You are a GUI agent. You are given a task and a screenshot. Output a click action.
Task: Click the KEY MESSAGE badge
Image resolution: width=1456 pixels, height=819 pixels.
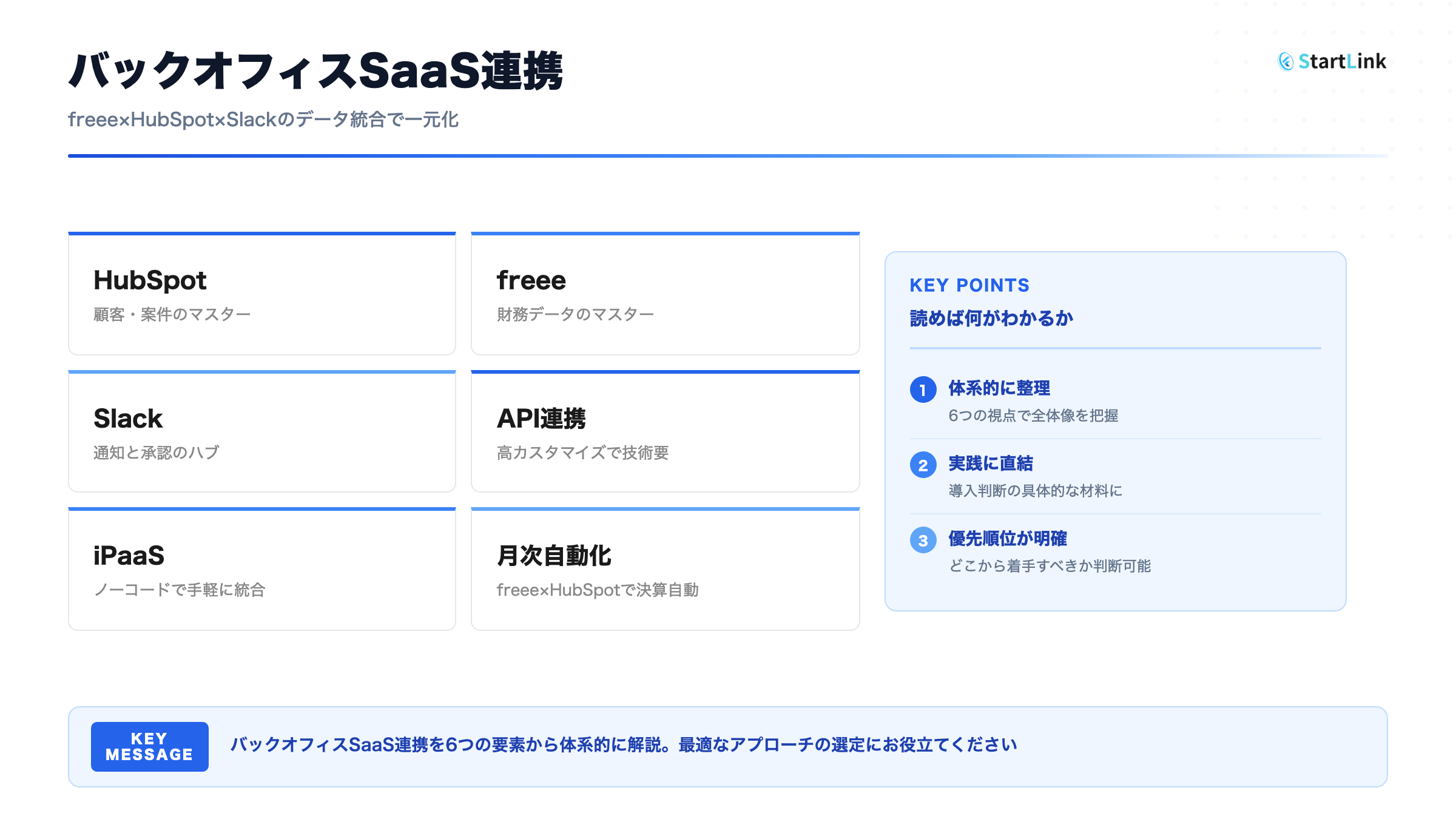tap(149, 747)
